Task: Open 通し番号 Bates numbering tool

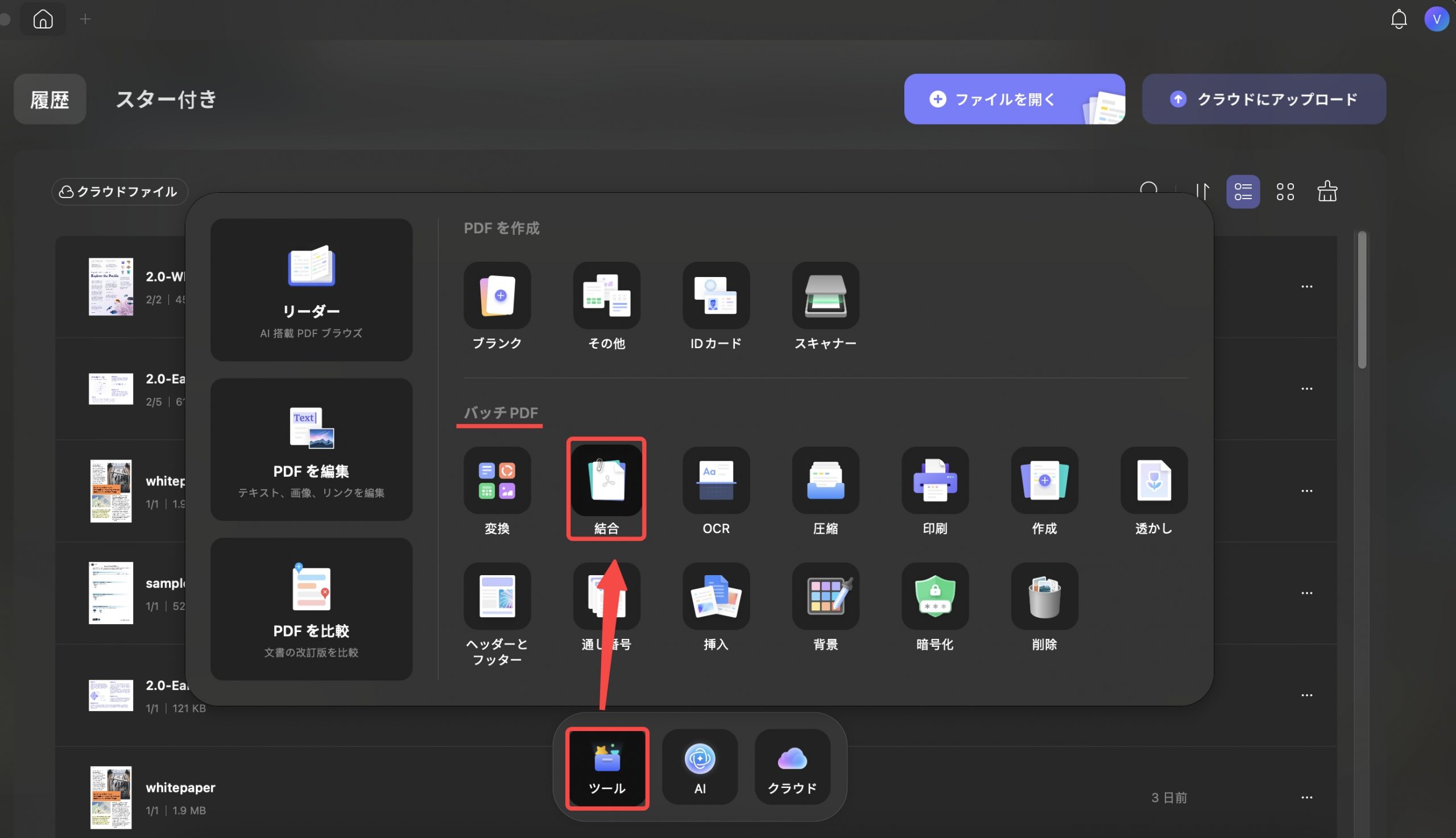Action: tap(606, 596)
